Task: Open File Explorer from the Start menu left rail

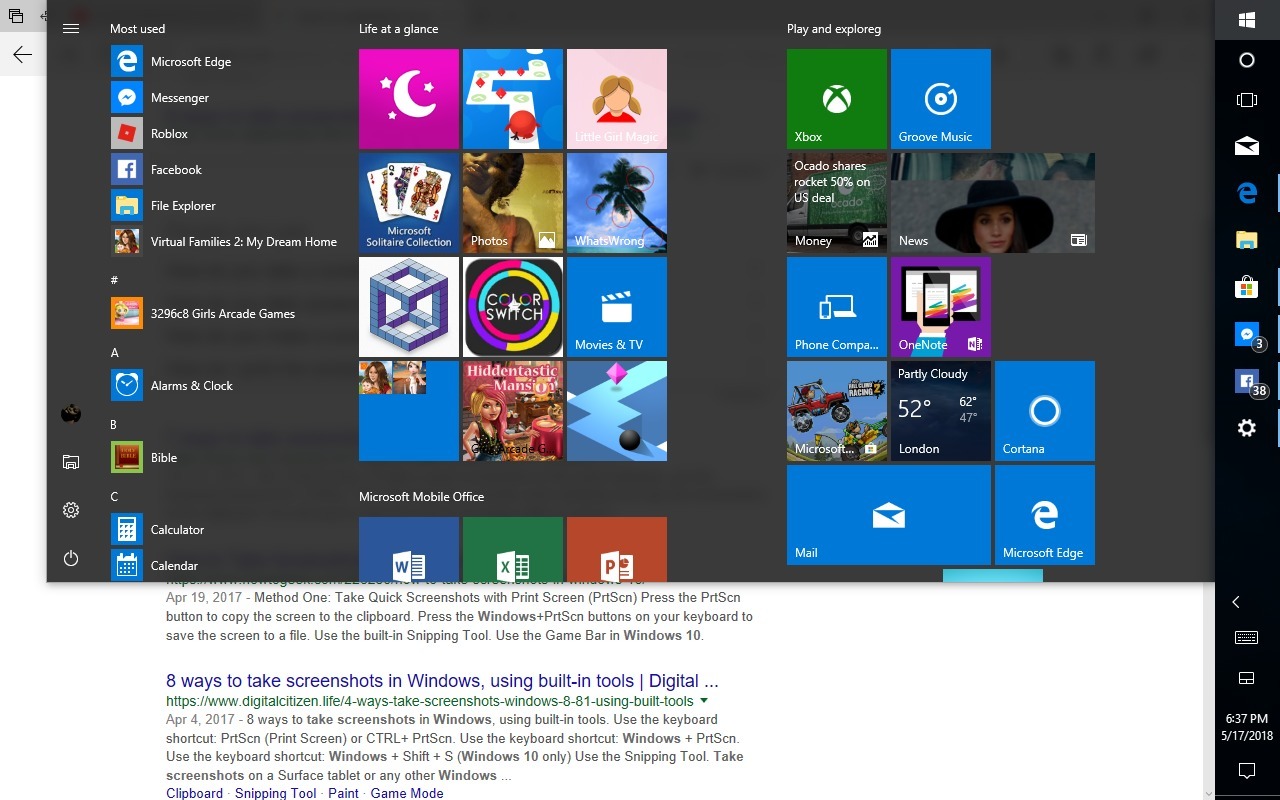Action: click(x=71, y=462)
